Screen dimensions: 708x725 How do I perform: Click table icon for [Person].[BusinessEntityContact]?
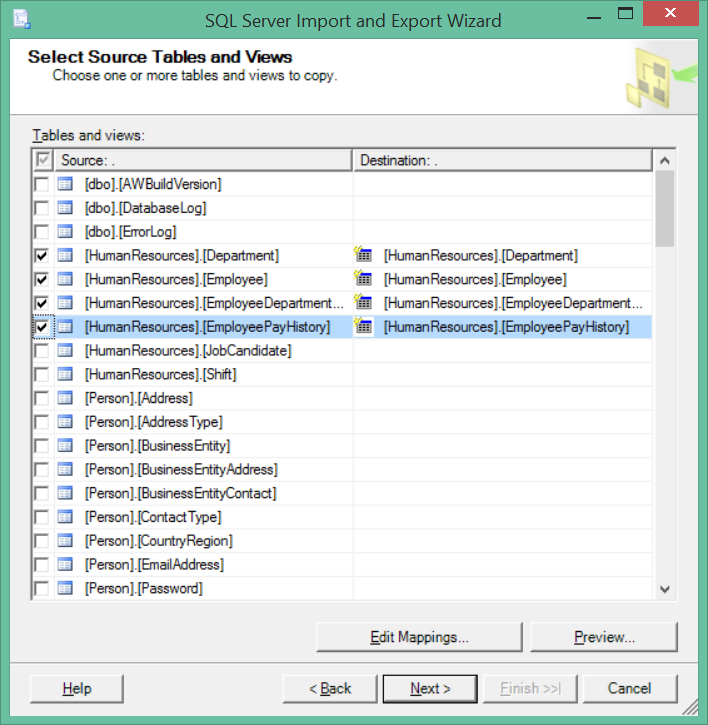click(65, 493)
